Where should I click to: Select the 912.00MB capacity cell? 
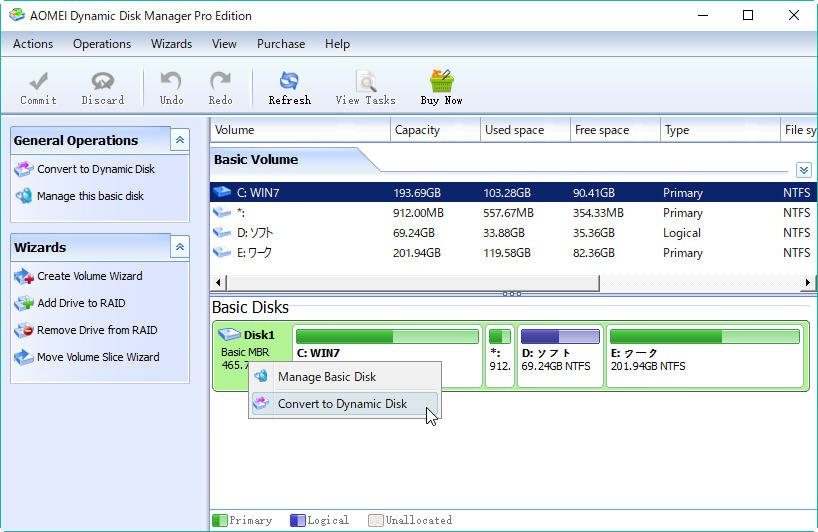[x=418, y=213]
